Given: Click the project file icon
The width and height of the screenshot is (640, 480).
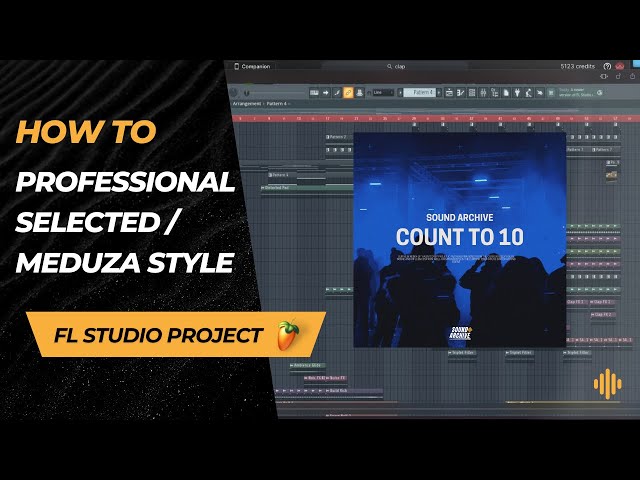Looking at the screenshot, I should click(506, 93).
